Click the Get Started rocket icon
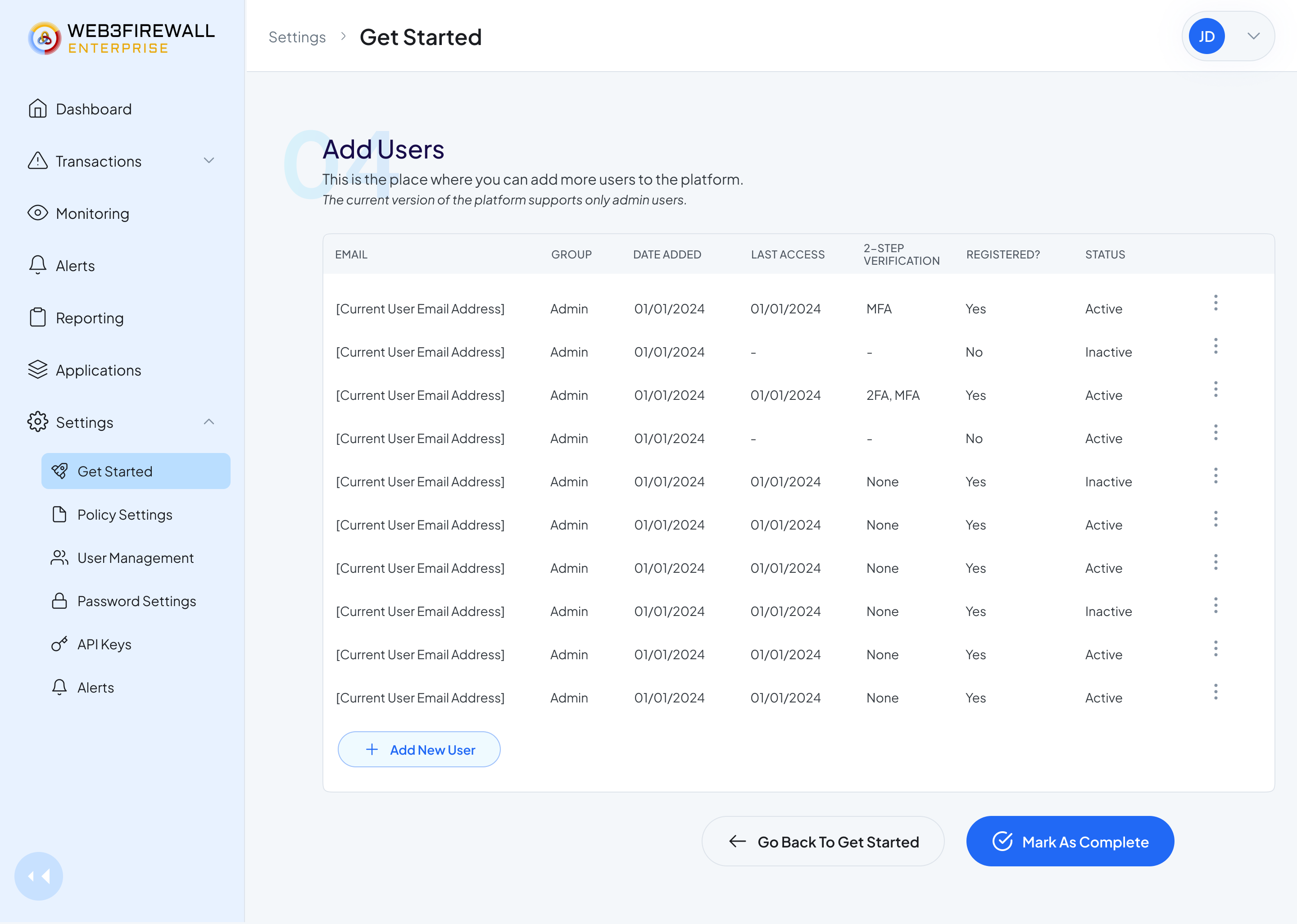This screenshot has width=1297, height=924. pyautogui.click(x=60, y=471)
